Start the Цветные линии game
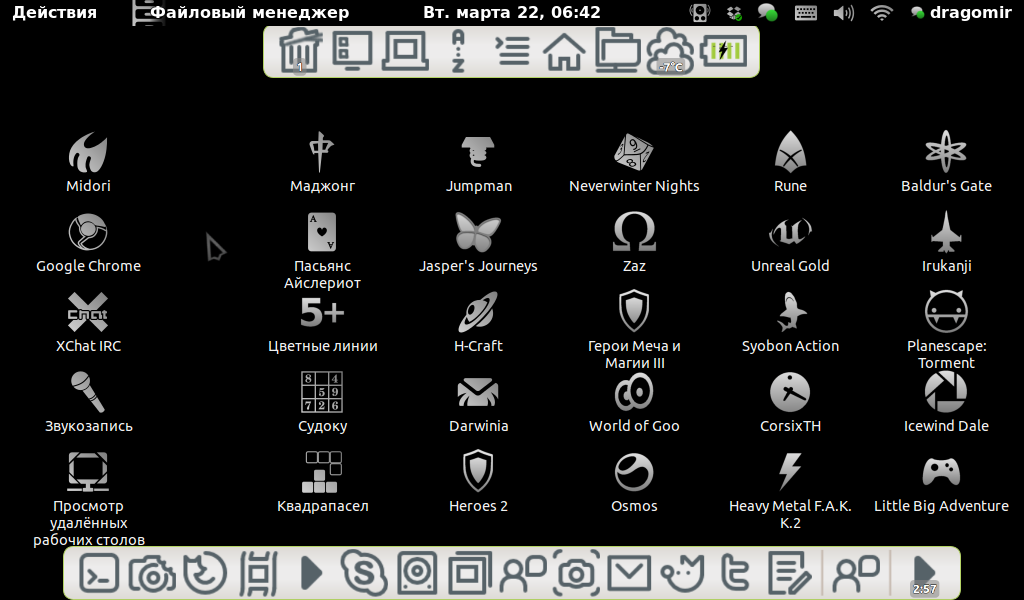Screen dimensions: 1024x600 322,312
